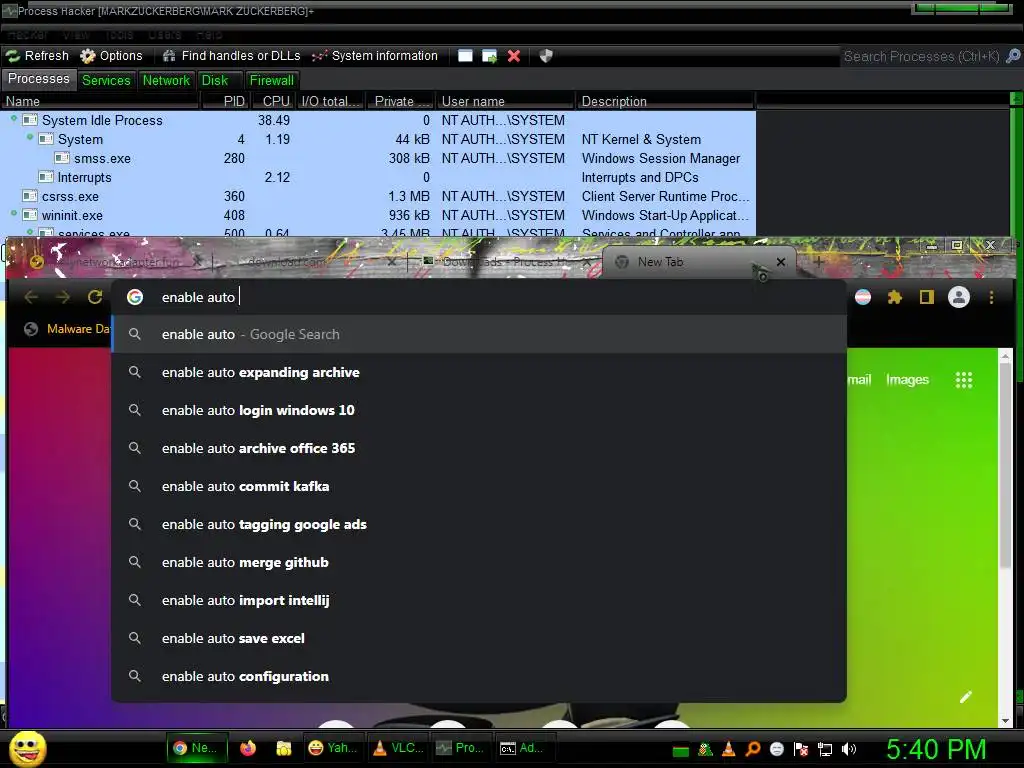This screenshot has width=1024, height=768.
Task: Open the Chrome three-dot menu
Action: pyautogui.click(x=991, y=297)
